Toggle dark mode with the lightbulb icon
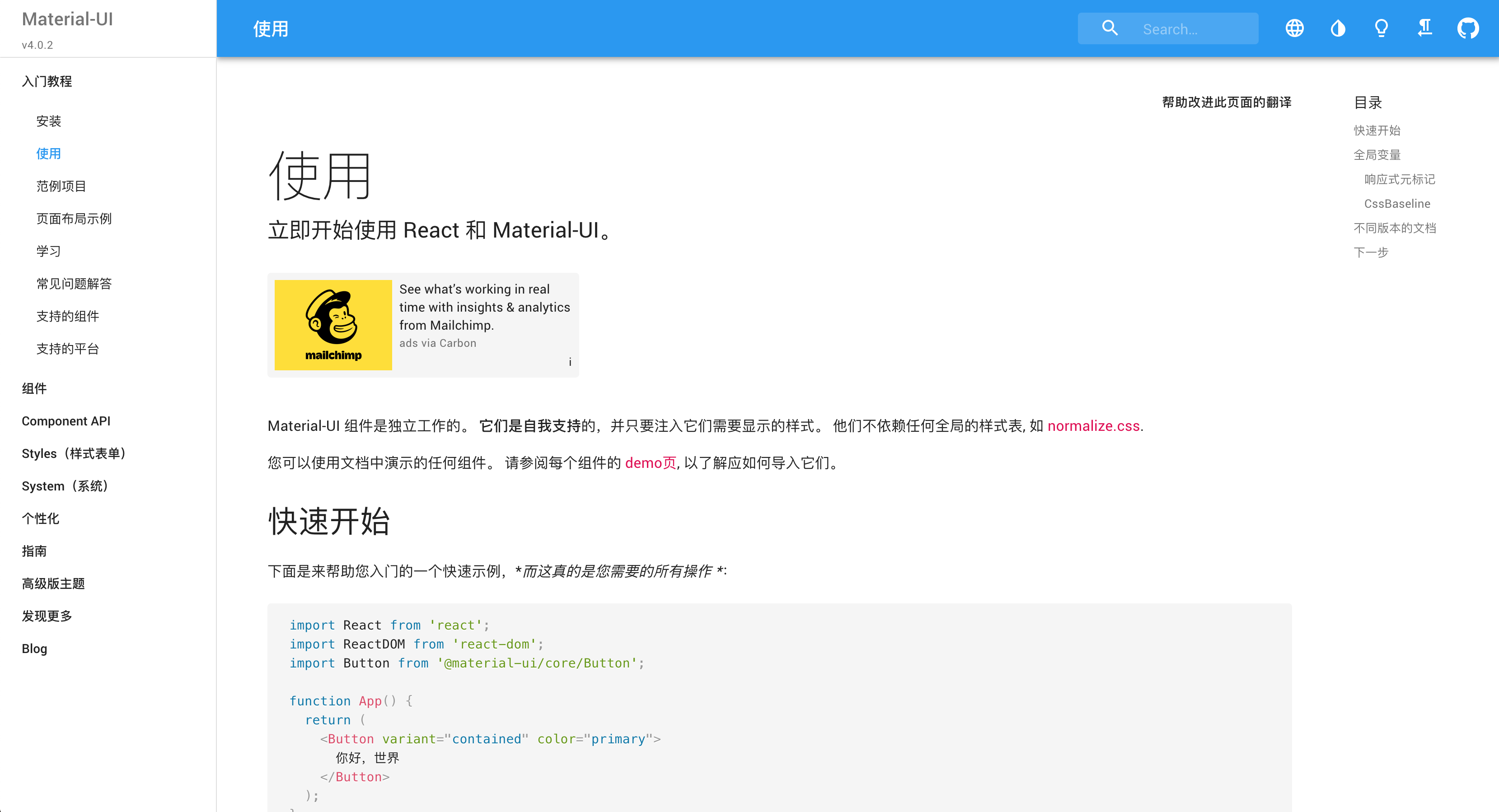The height and width of the screenshot is (812, 1499). click(x=1382, y=28)
